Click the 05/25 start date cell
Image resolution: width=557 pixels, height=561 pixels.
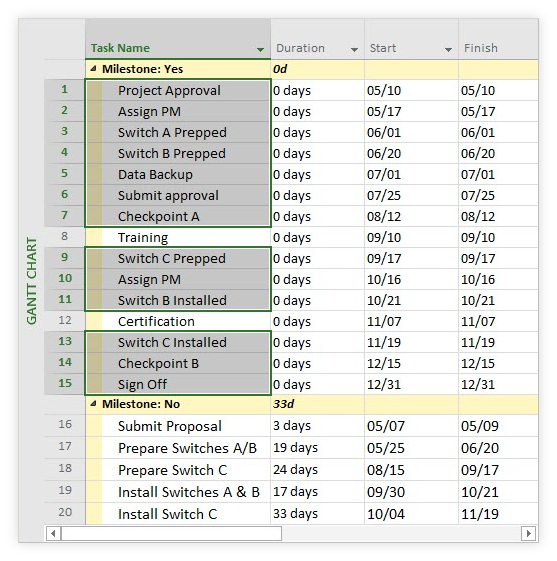coord(411,448)
